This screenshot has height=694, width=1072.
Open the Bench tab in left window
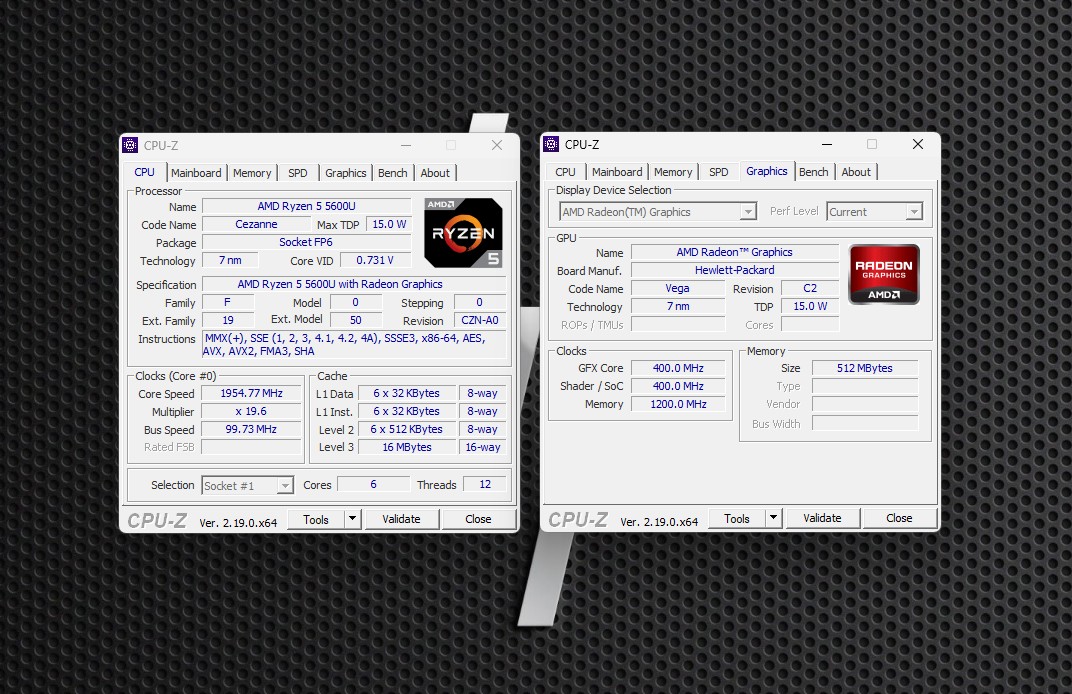pos(392,173)
